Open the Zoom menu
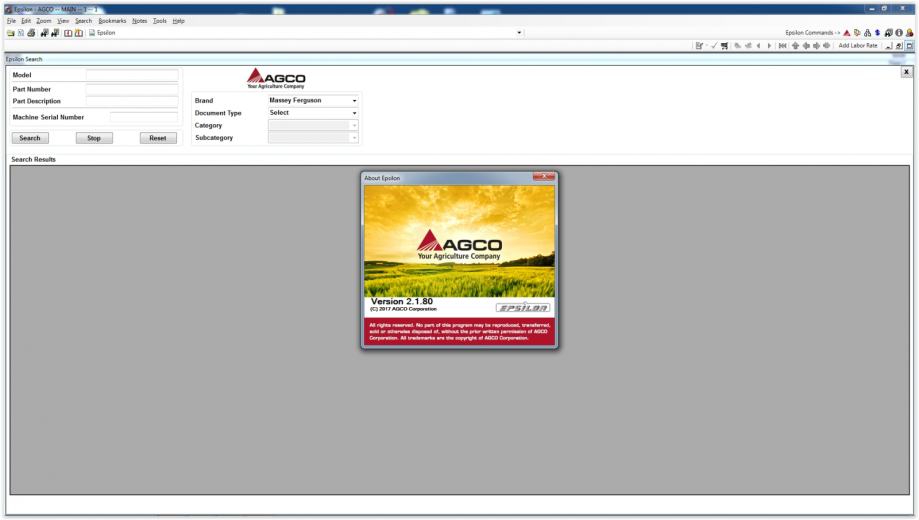 tap(44, 21)
